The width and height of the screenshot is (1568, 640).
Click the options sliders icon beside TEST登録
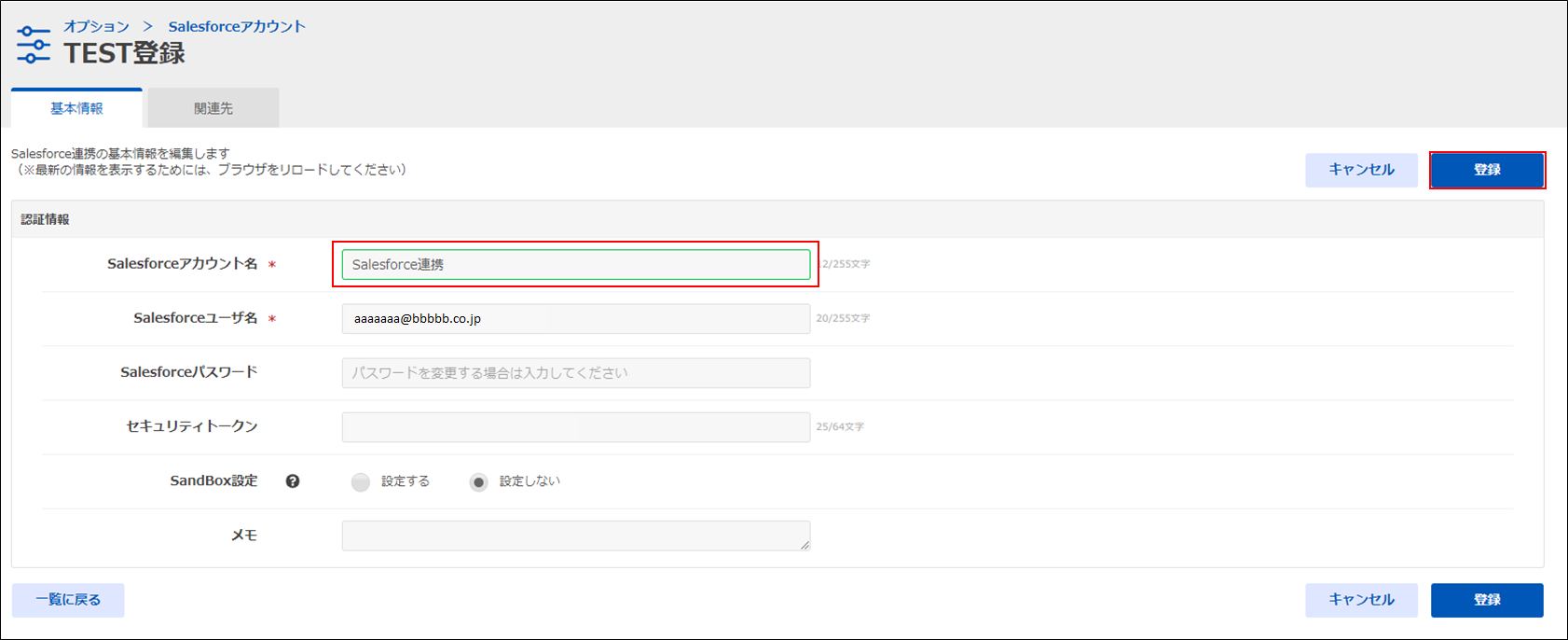[34, 45]
